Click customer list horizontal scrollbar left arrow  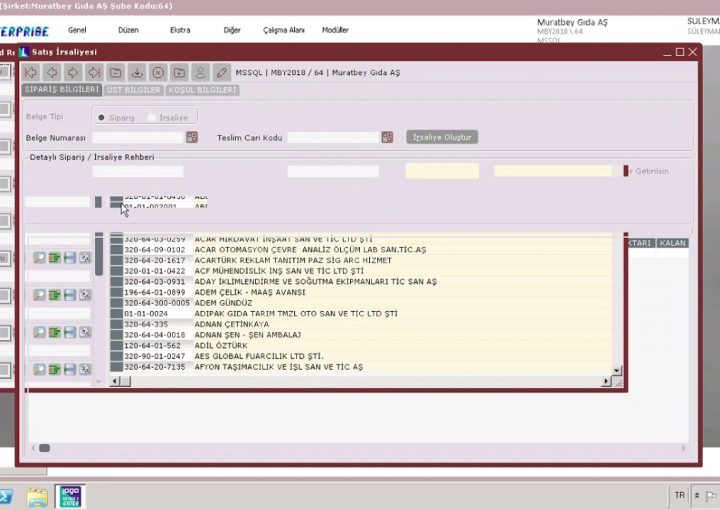(x=115, y=381)
